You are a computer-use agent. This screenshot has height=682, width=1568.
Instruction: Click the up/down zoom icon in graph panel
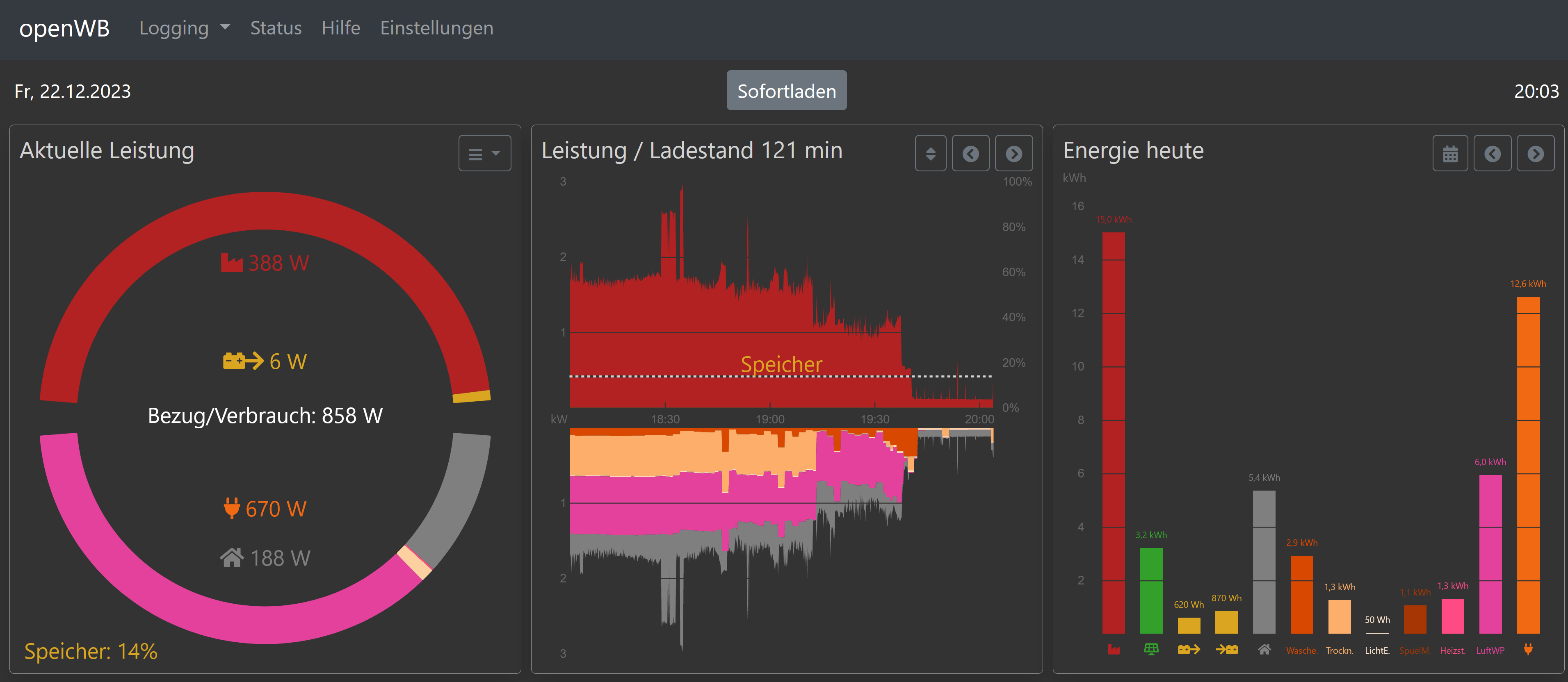click(x=930, y=153)
